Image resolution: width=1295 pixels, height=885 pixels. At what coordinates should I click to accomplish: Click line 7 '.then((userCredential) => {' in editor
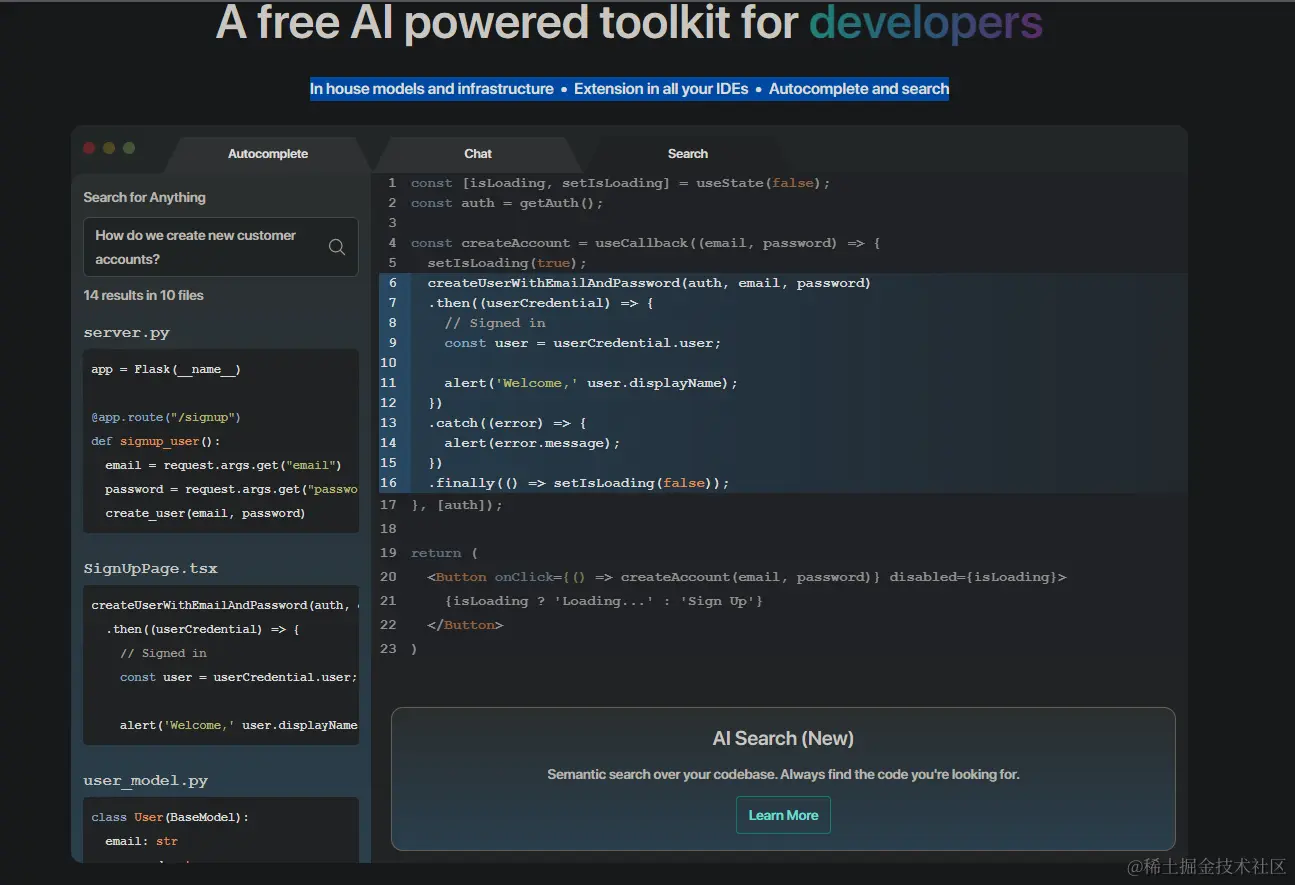tap(541, 303)
